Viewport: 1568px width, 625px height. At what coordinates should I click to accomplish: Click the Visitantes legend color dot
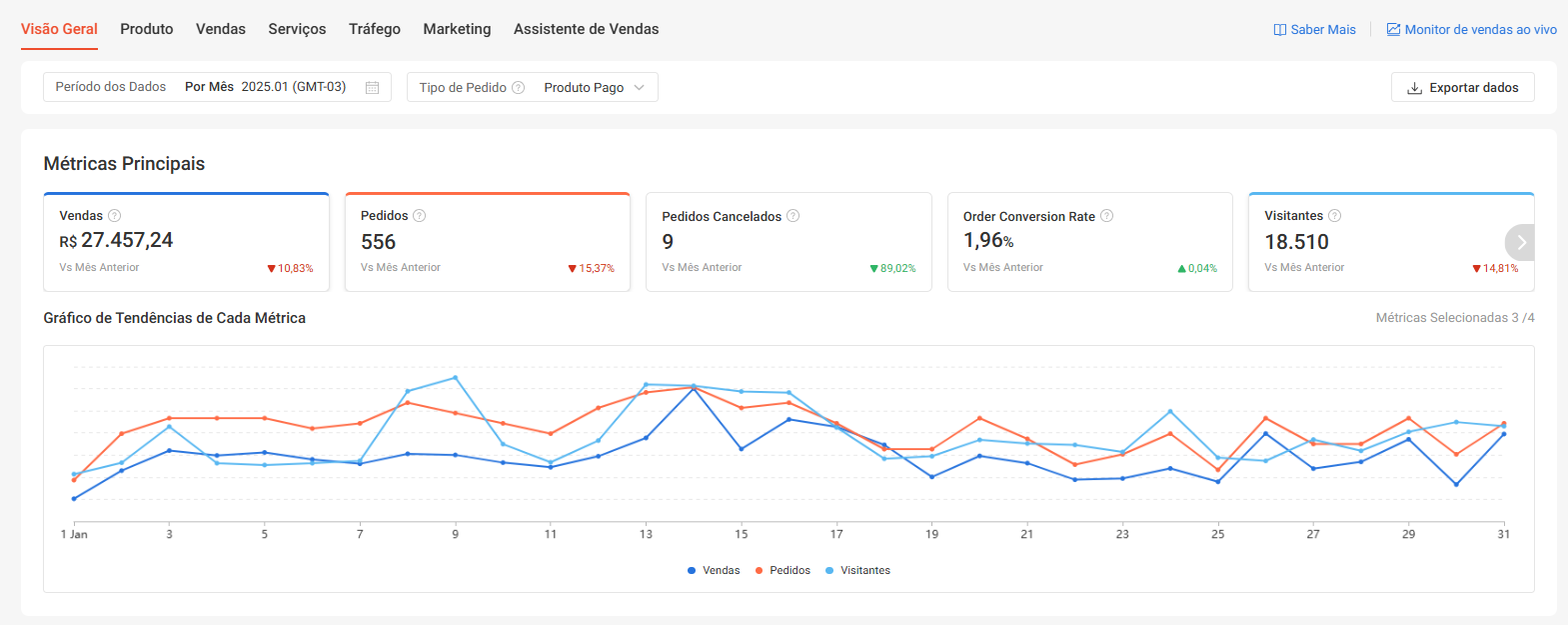coord(829,571)
